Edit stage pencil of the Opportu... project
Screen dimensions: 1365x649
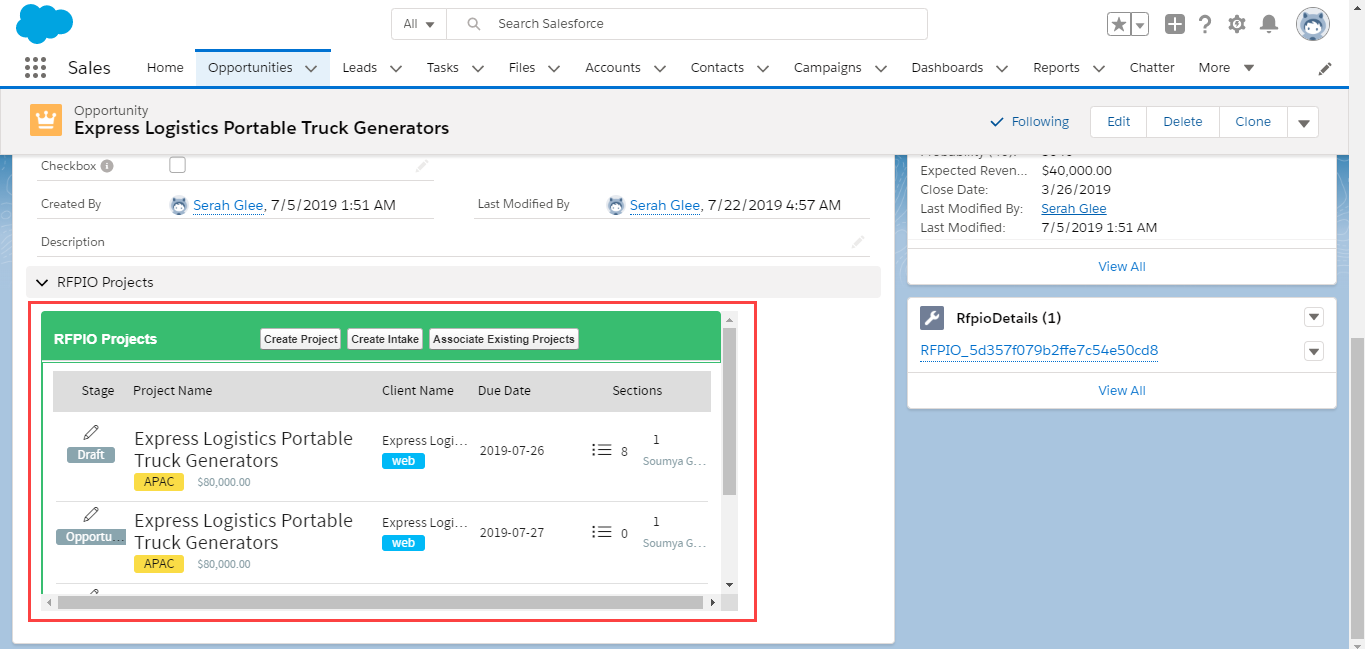click(91, 514)
